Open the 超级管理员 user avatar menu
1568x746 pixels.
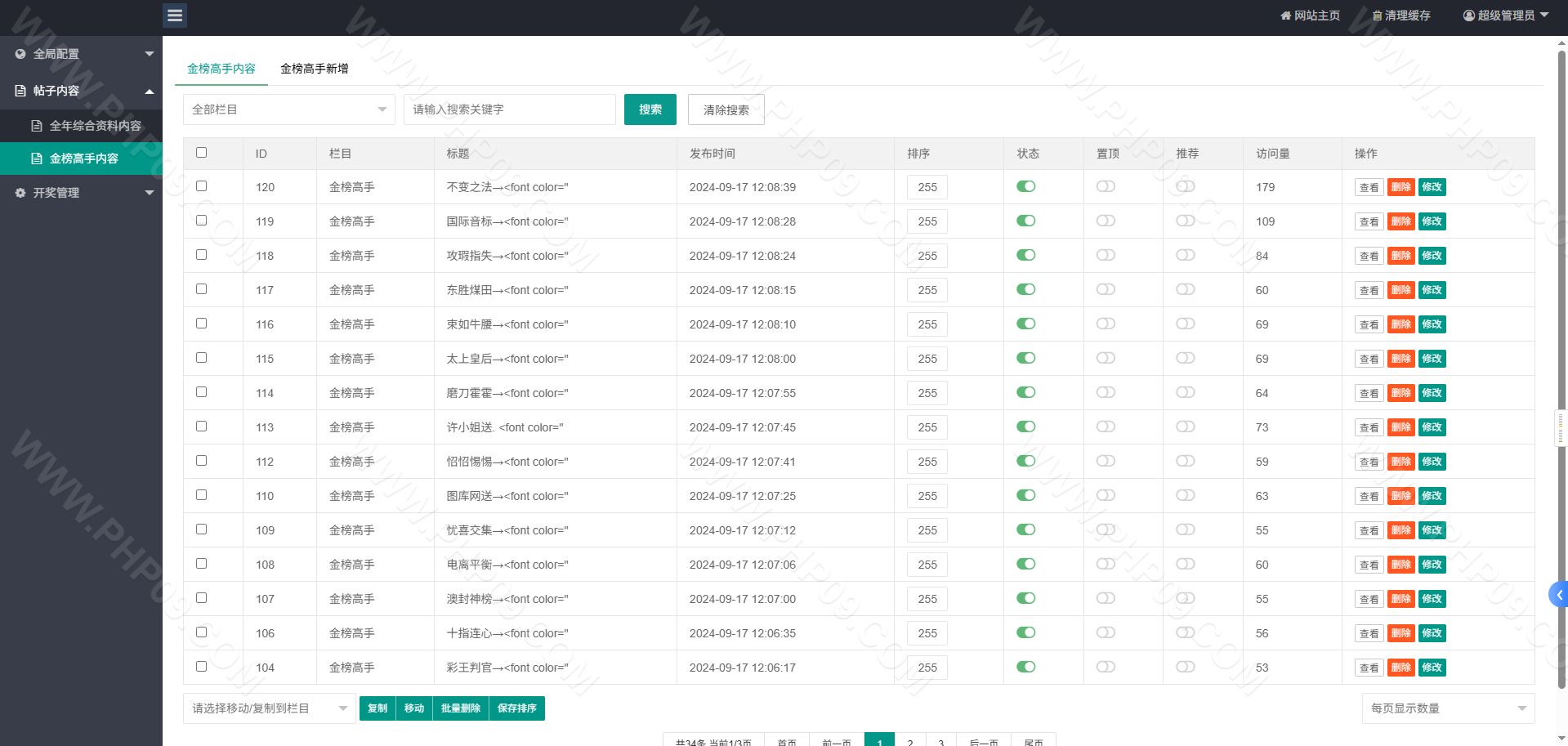1469,16
